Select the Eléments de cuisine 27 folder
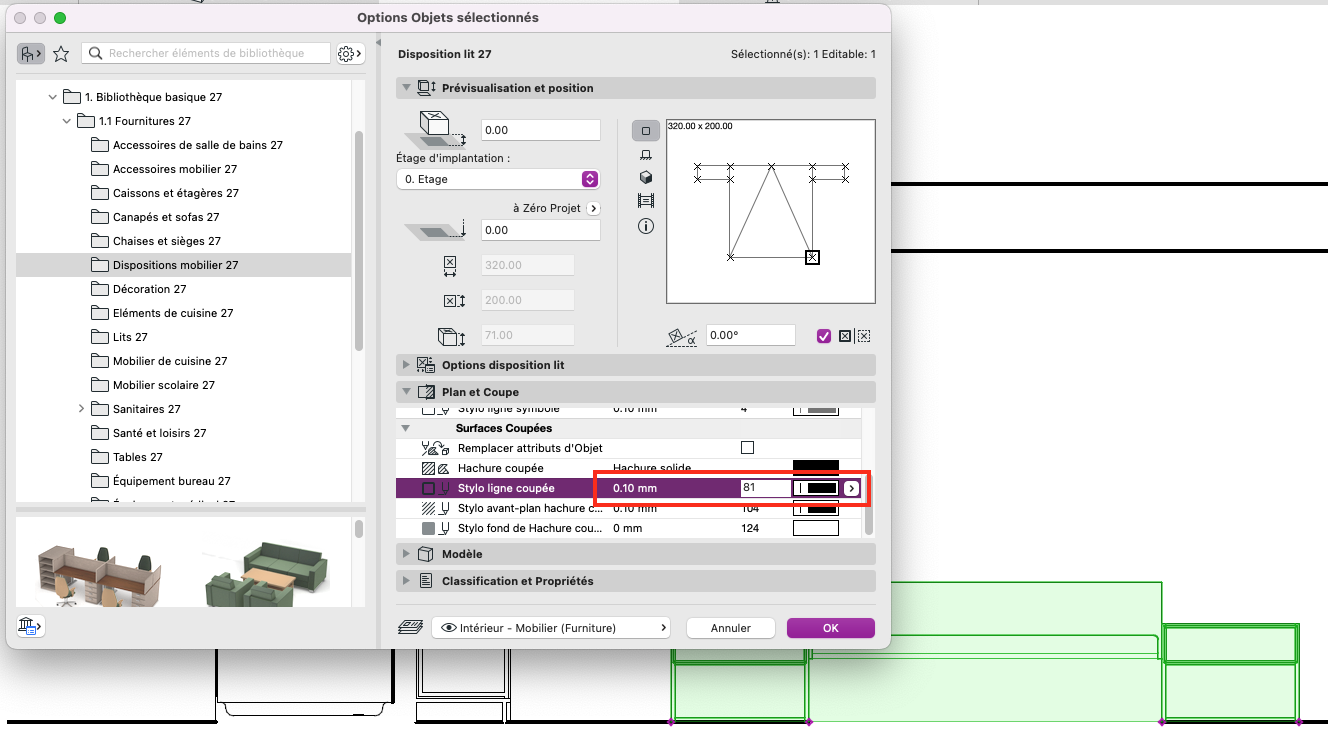1328x753 pixels. 184,313
